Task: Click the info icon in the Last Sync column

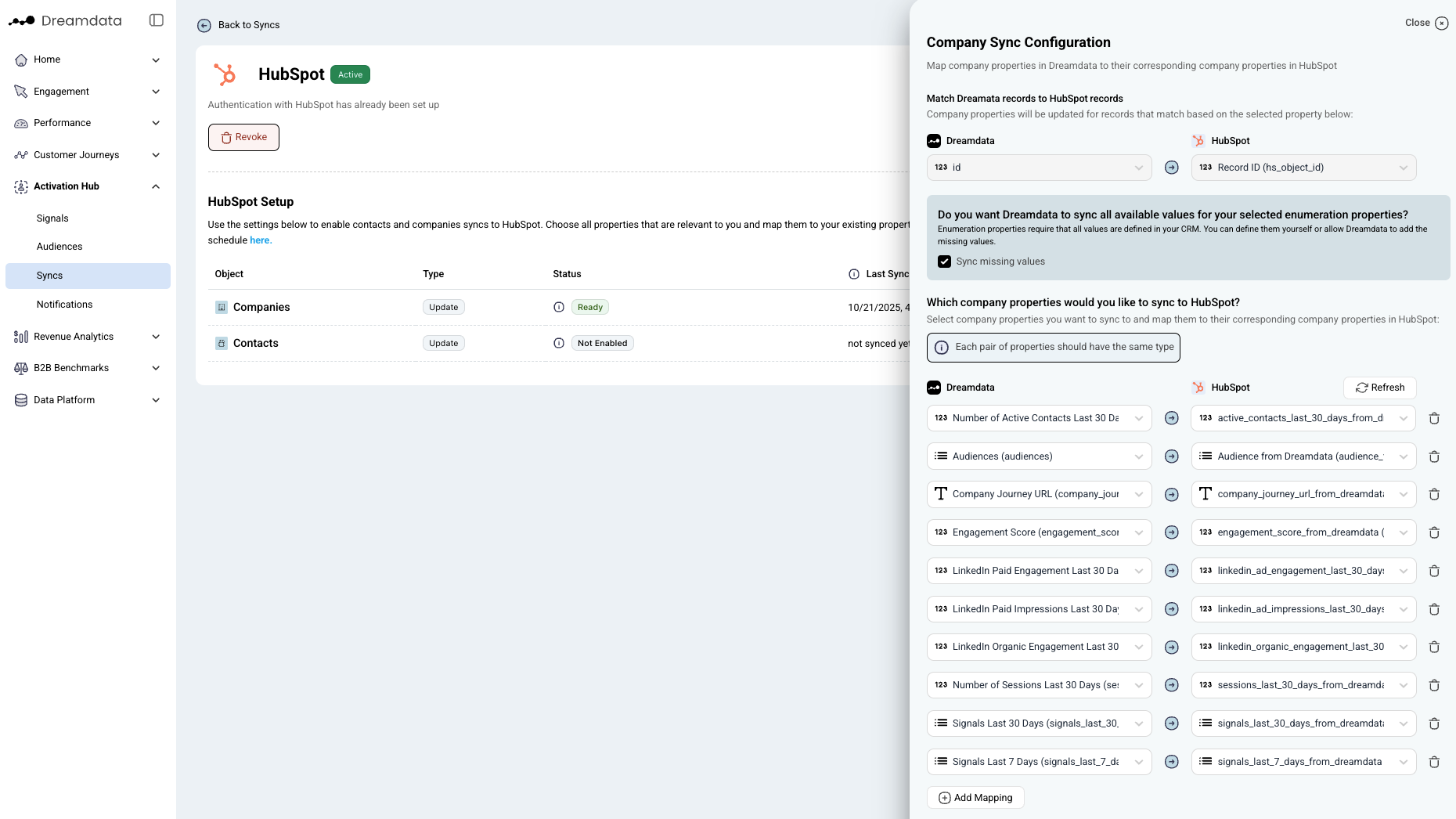Action: [x=852, y=273]
